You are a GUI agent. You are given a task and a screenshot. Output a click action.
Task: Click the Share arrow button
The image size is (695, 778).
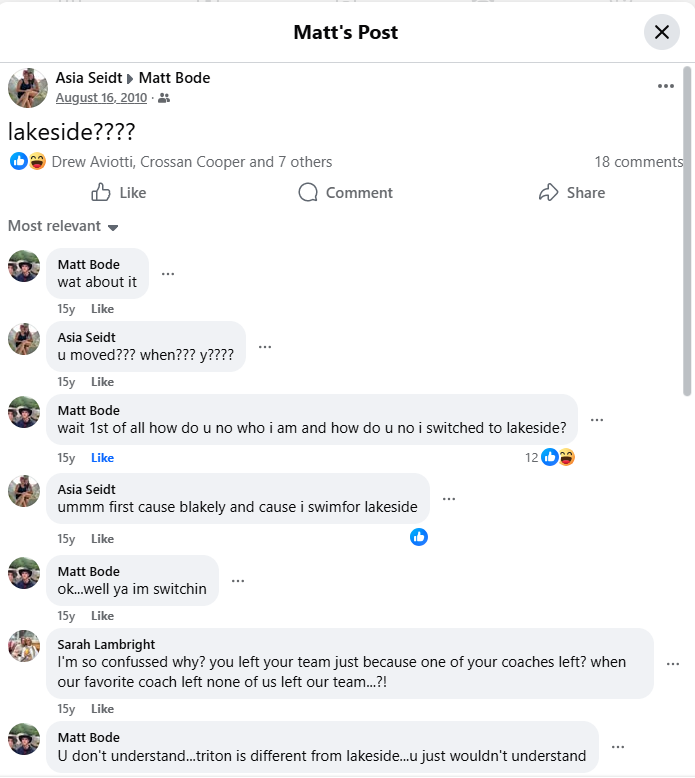click(x=572, y=193)
